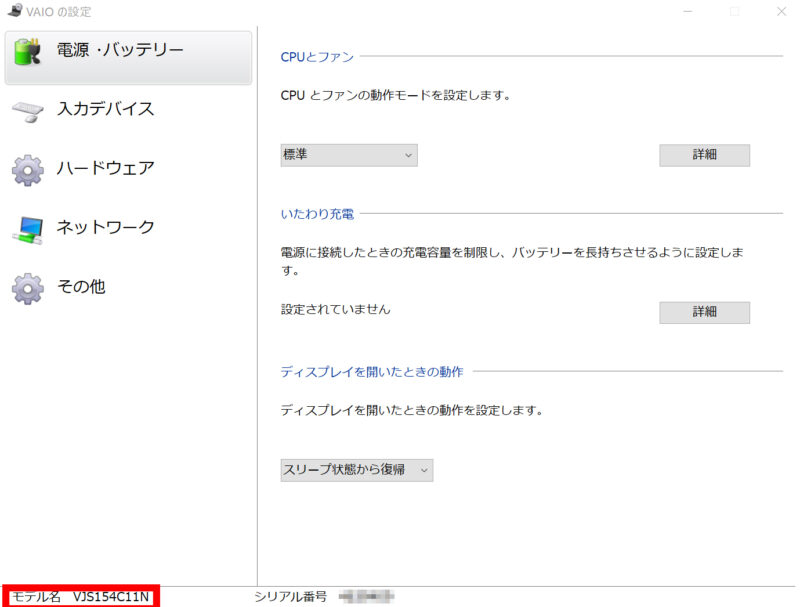Minimize the VAIO の設定 window

pos(688,11)
